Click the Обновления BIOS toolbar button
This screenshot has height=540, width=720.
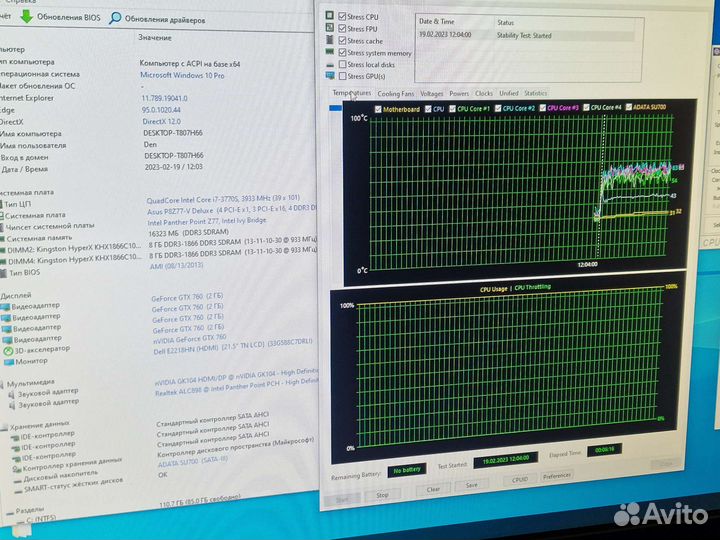pyautogui.click(x=61, y=17)
